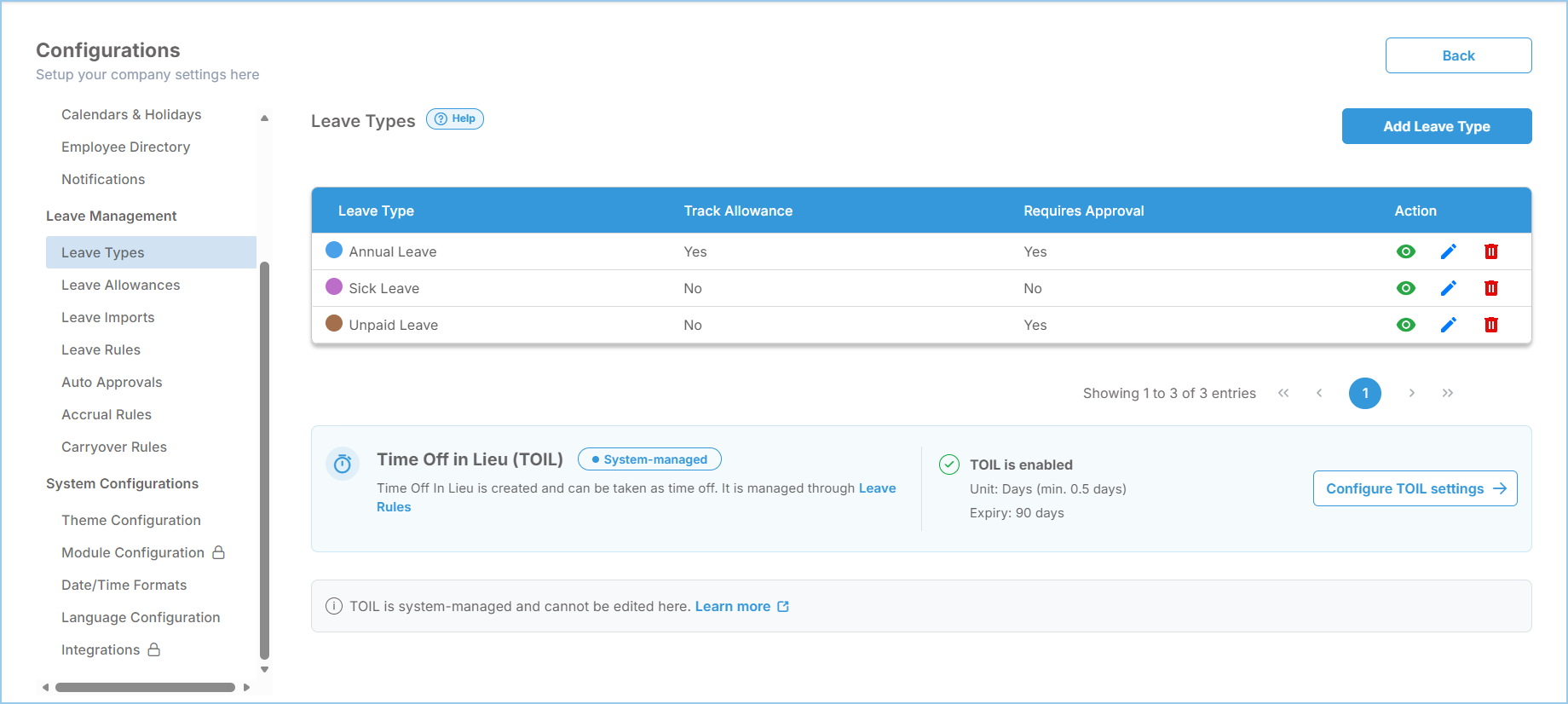Go to previous page of entries

click(1319, 393)
